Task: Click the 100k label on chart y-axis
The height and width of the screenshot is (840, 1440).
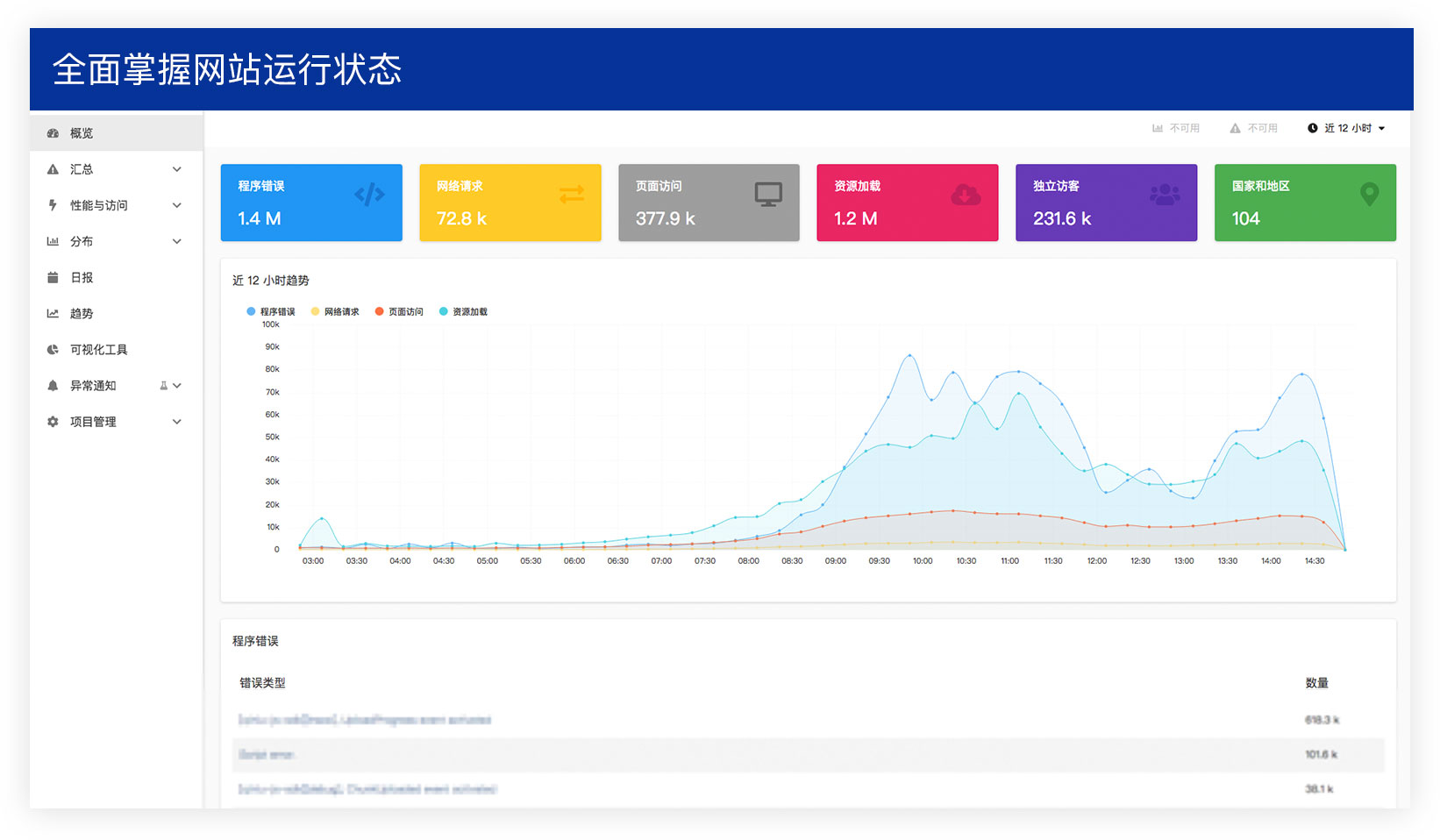Action: [270, 324]
